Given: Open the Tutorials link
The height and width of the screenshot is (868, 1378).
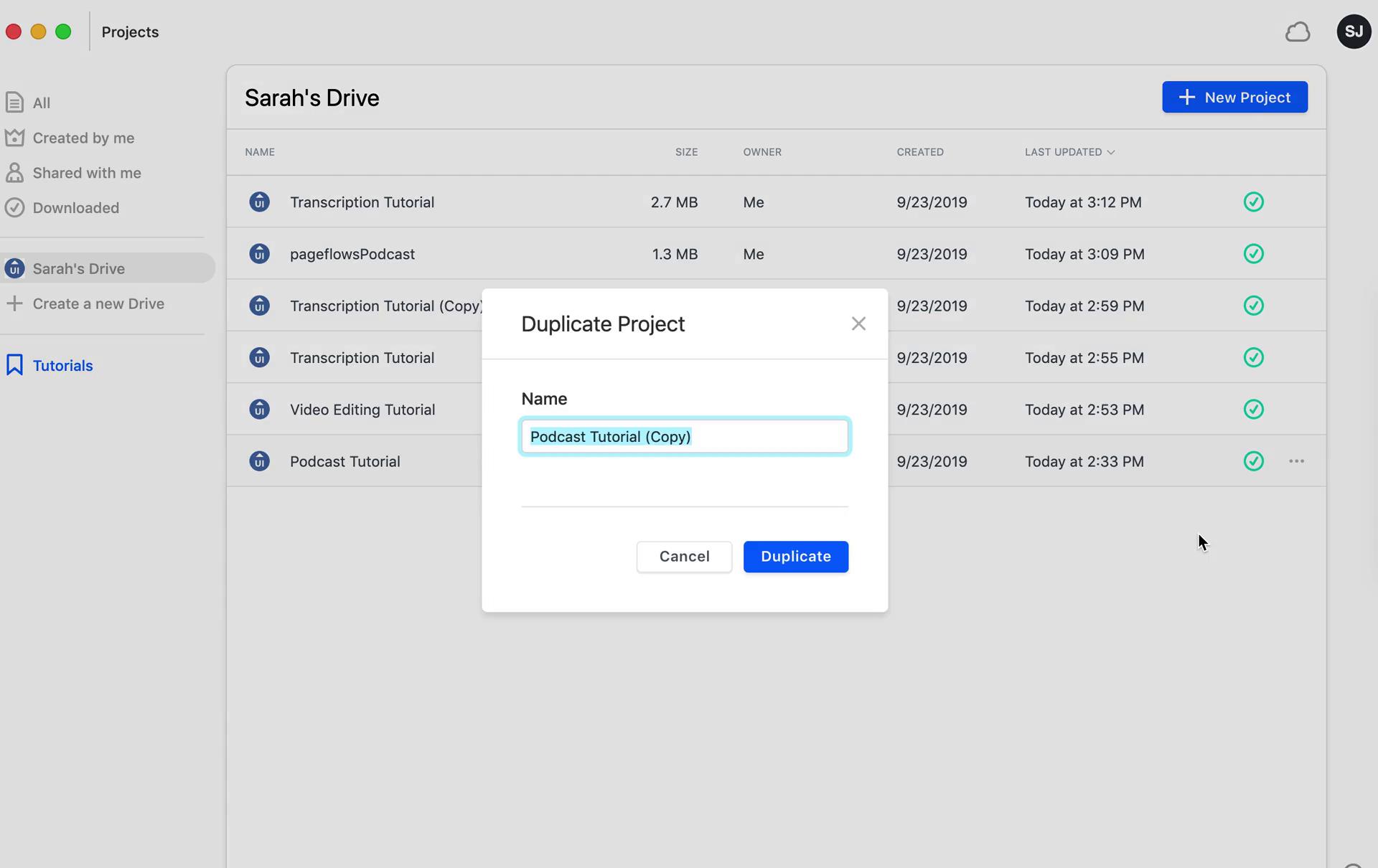Looking at the screenshot, I should click(x=62, y=366).
